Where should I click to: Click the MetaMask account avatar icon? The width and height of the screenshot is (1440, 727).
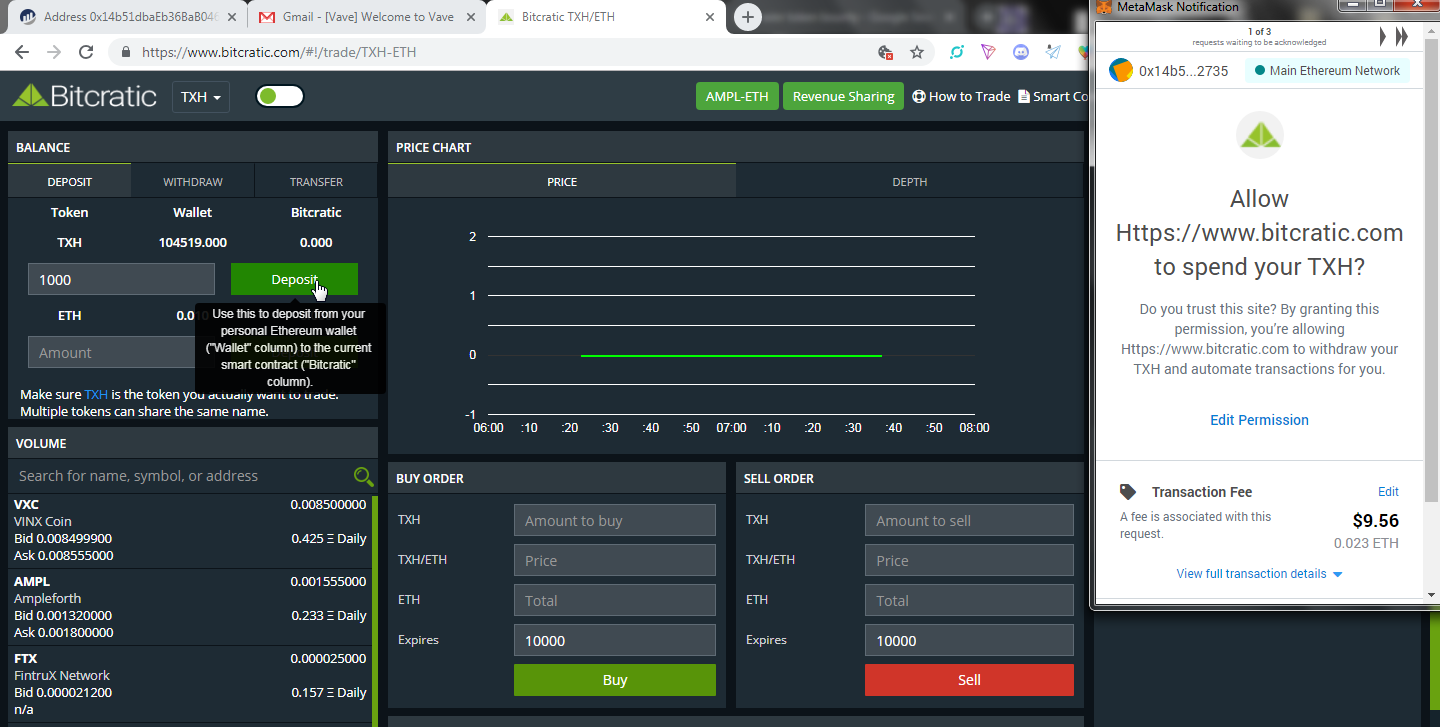(x=1121, y=71)
